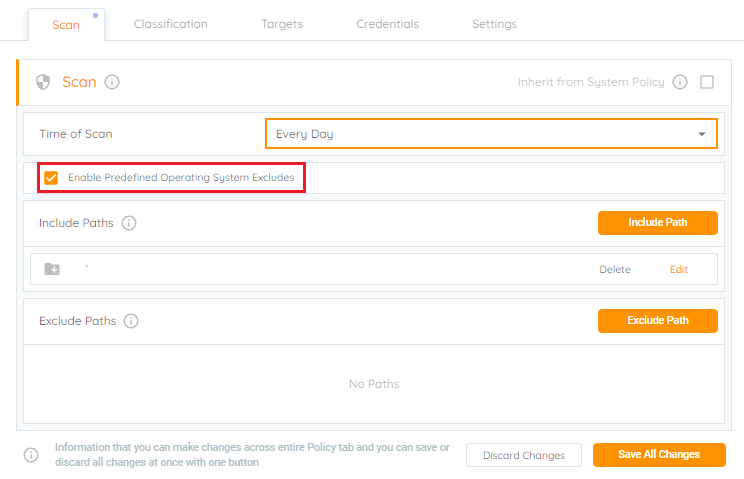Image resolution: width=744 pixels, height=479 pixels.
Task: Open the Targets tab
Action: click(x=282, y=24)
